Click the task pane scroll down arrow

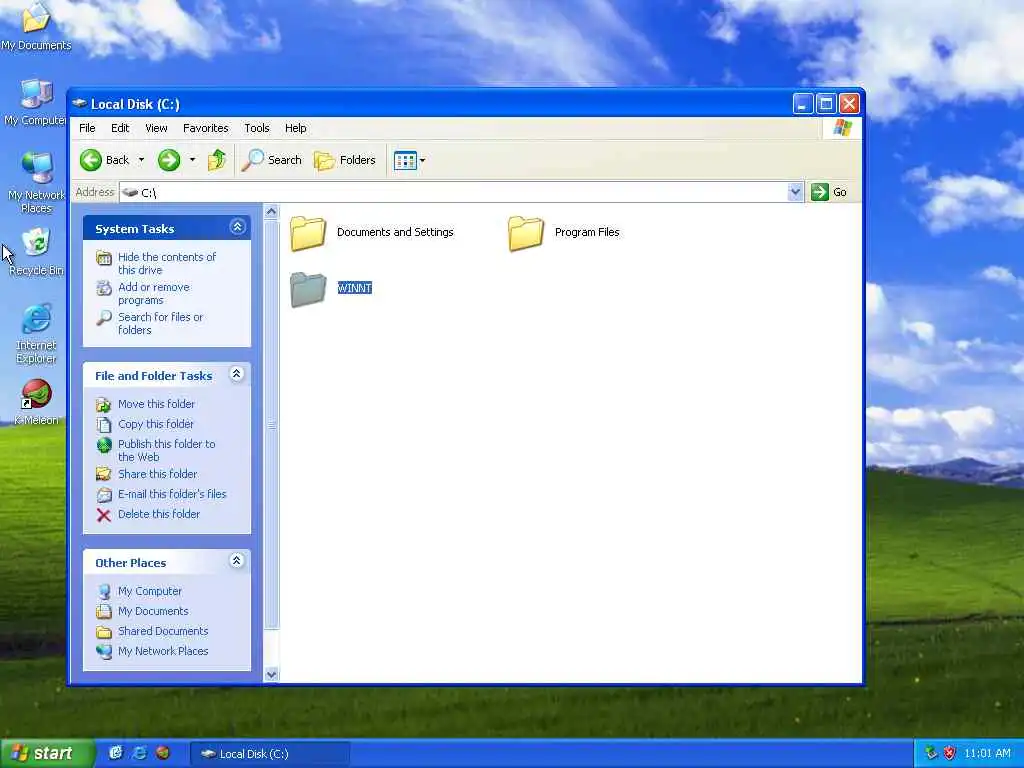pyautogui.click(x=272, y=674)
